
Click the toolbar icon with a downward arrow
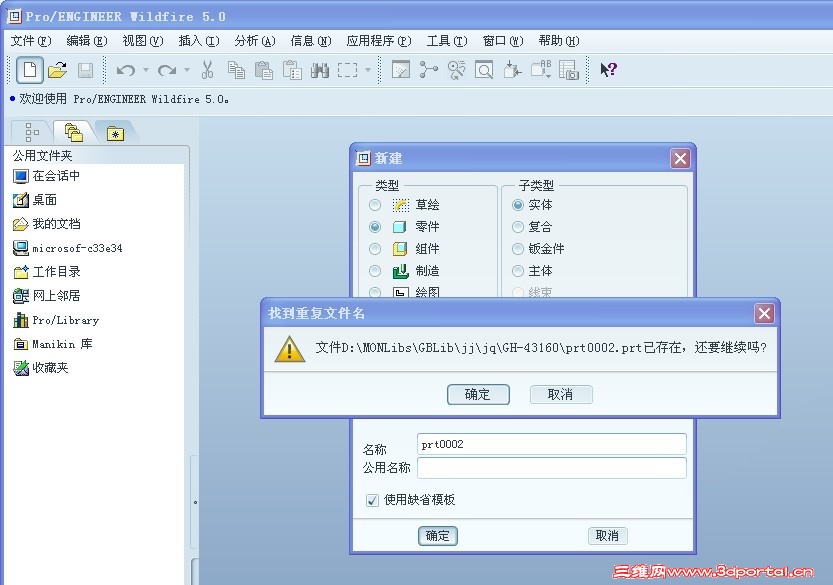tap(512, 70)
